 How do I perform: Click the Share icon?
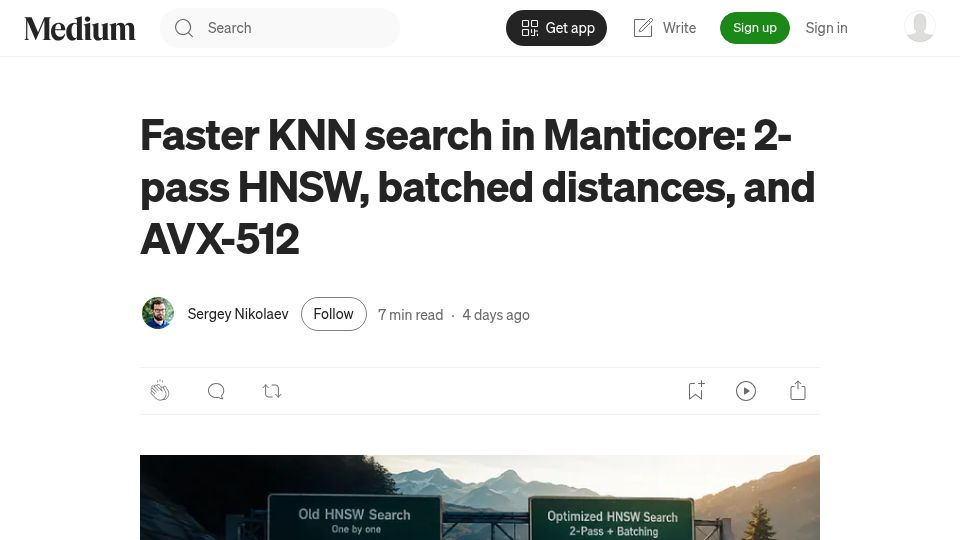point(798,391)
